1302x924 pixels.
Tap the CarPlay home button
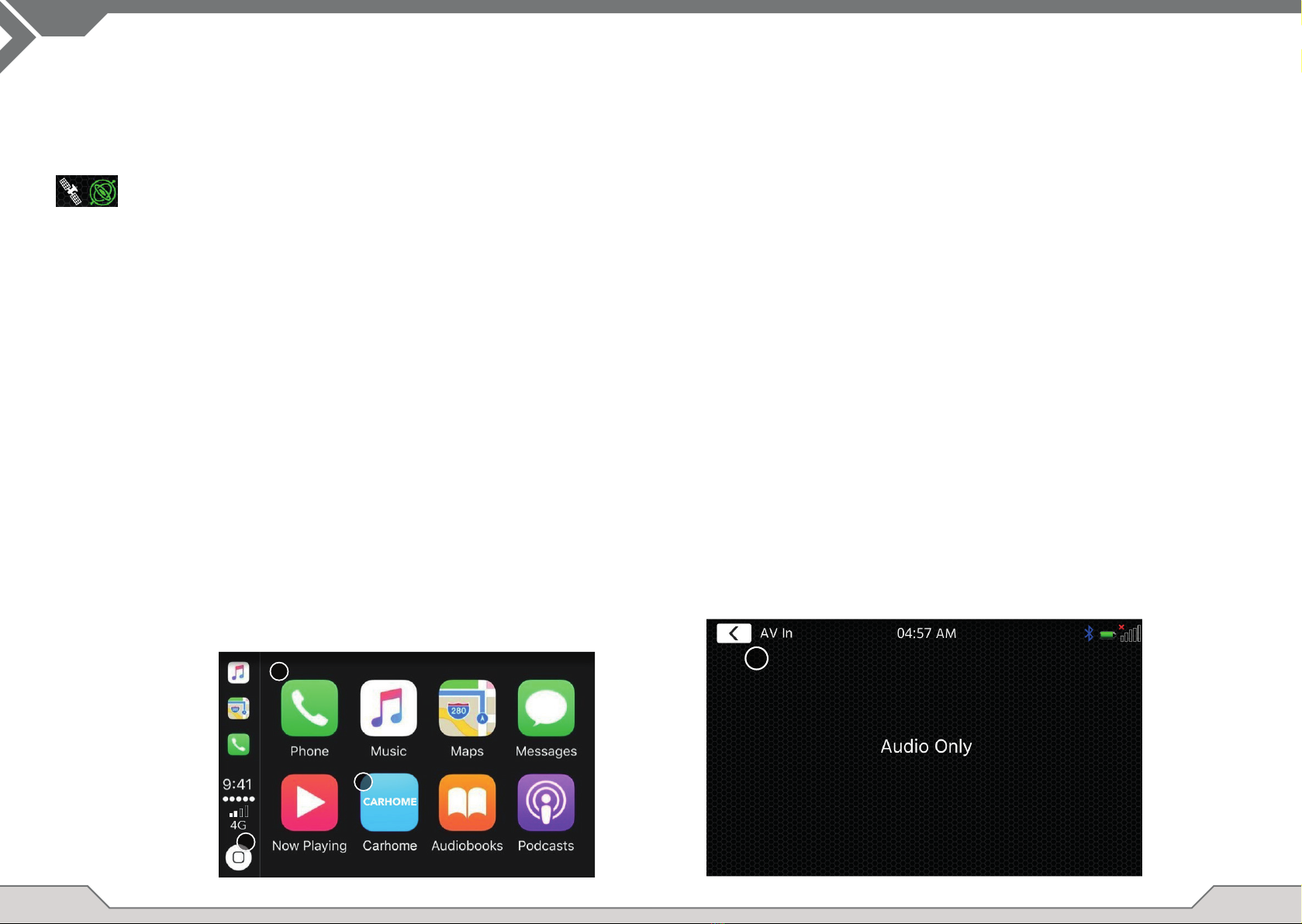239,857
